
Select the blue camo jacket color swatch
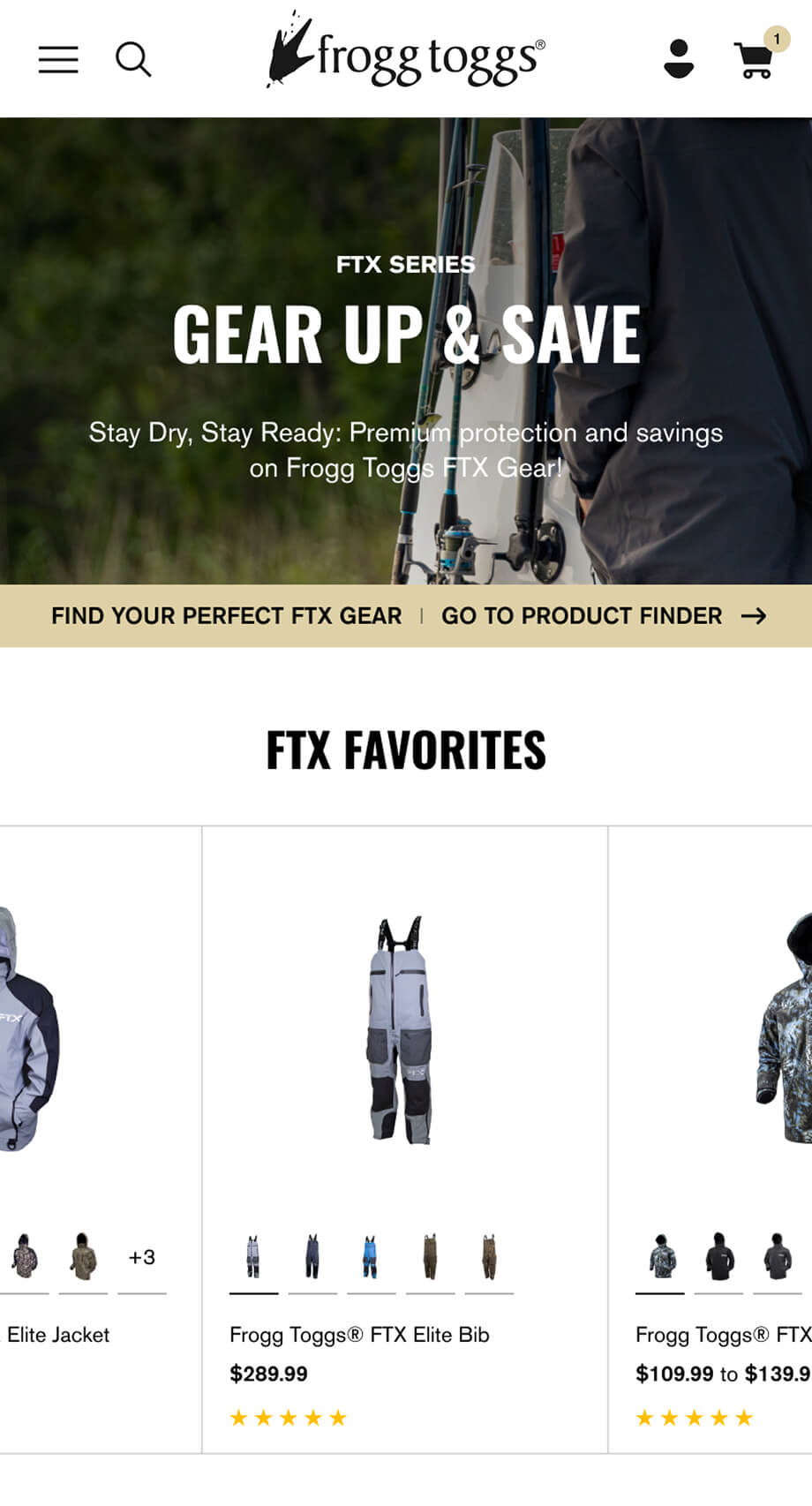coord(660,1256)
